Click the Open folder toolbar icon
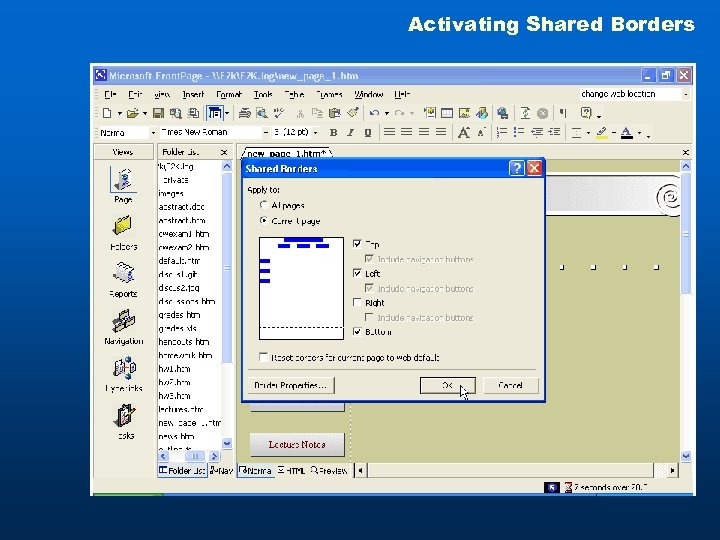This screenshot has height=540, width=720. coord(132,113)
